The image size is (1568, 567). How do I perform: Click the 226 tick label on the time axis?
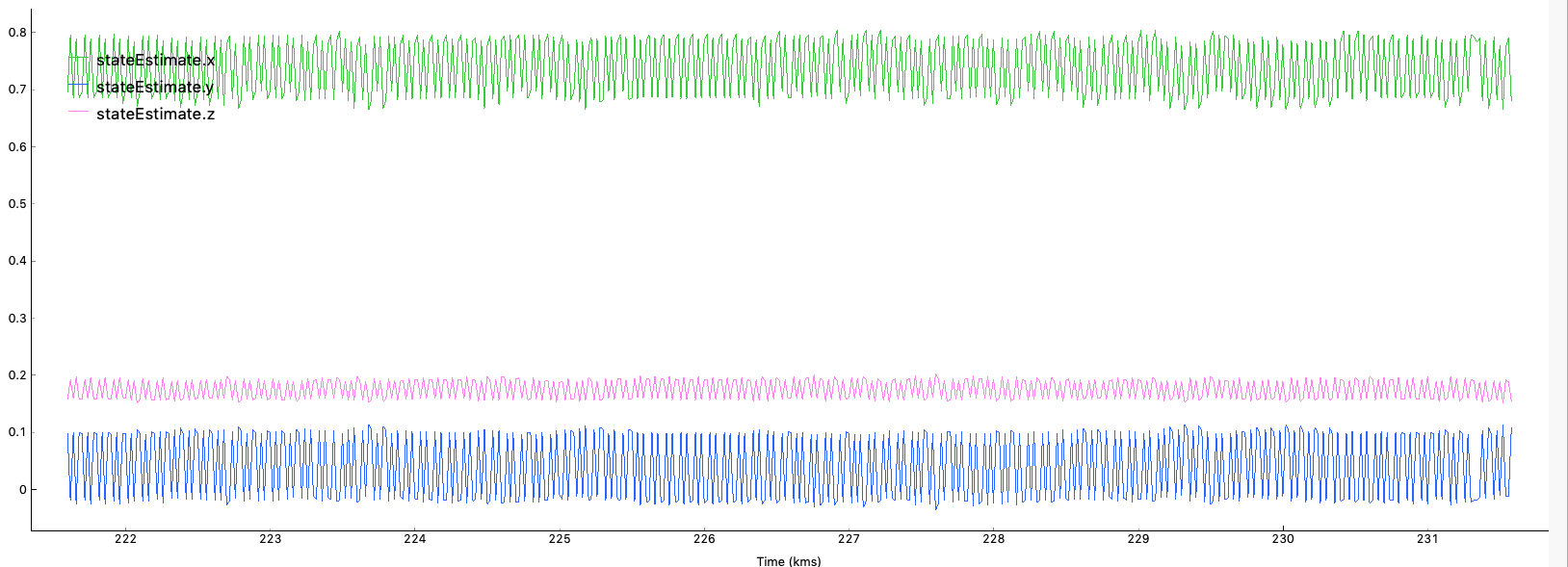704,539
